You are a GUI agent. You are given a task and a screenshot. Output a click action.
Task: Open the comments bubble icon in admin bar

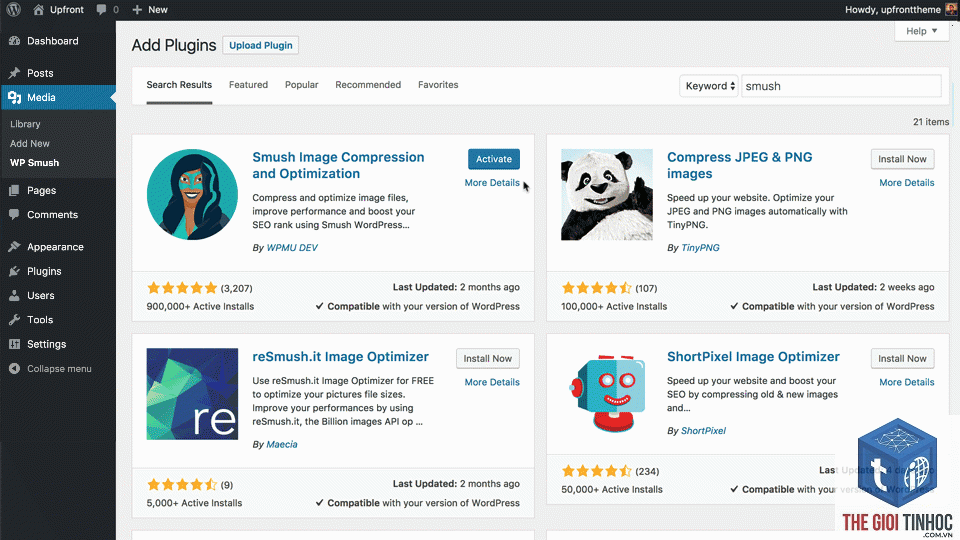[x=102, y=9]
